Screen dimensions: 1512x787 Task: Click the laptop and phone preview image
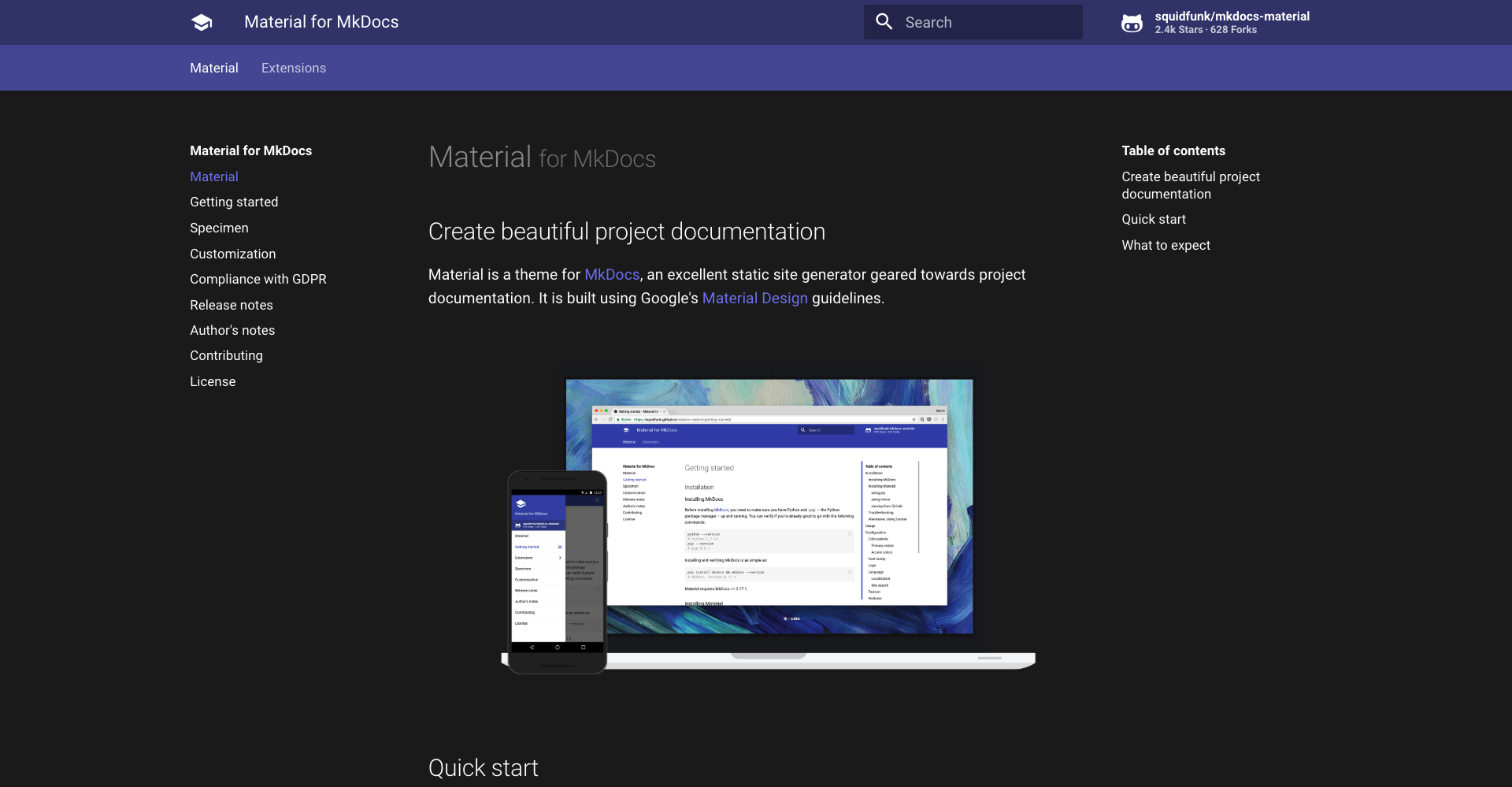click(x=769, y=522)
